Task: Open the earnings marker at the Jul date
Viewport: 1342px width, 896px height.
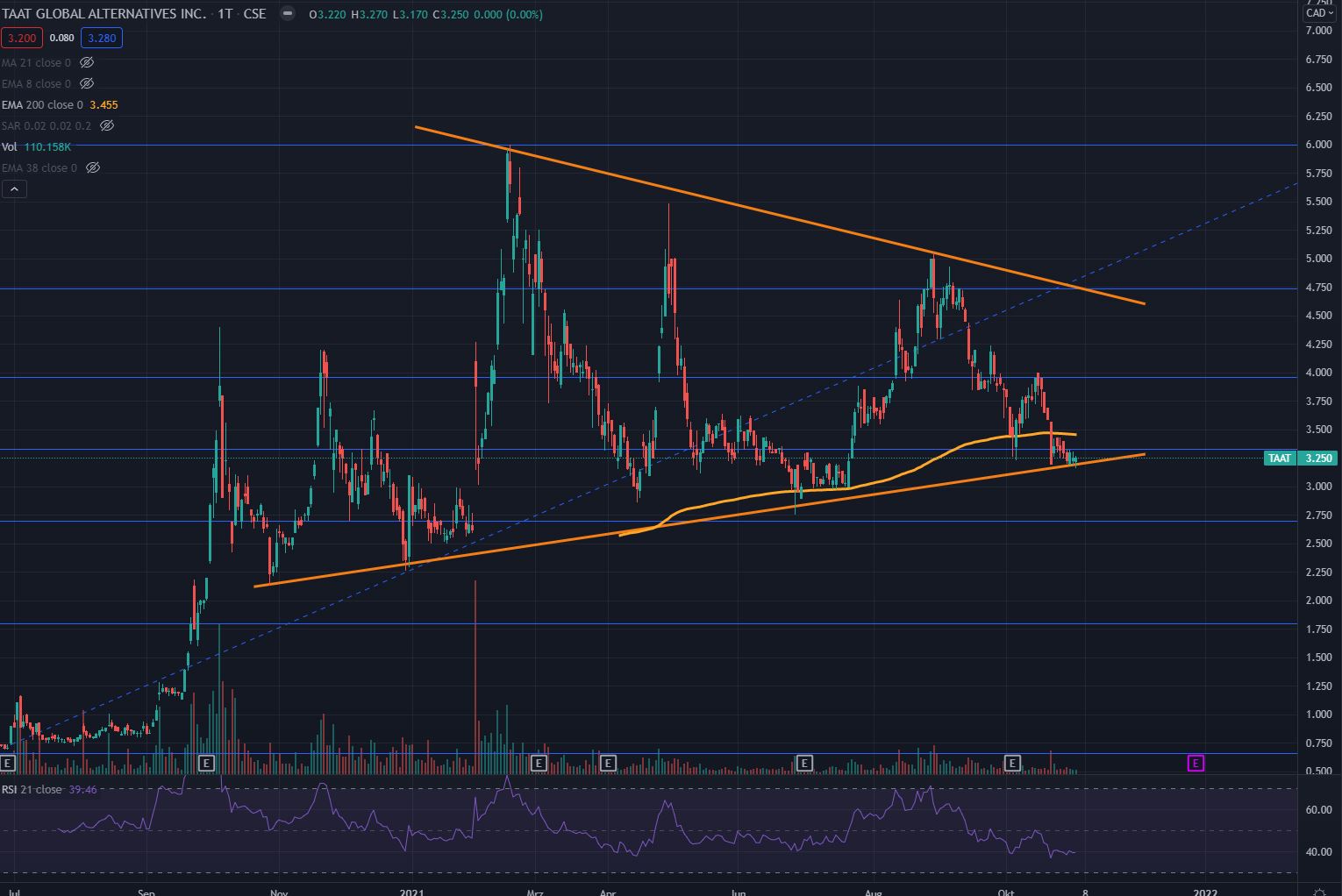Action: (7, 764)
